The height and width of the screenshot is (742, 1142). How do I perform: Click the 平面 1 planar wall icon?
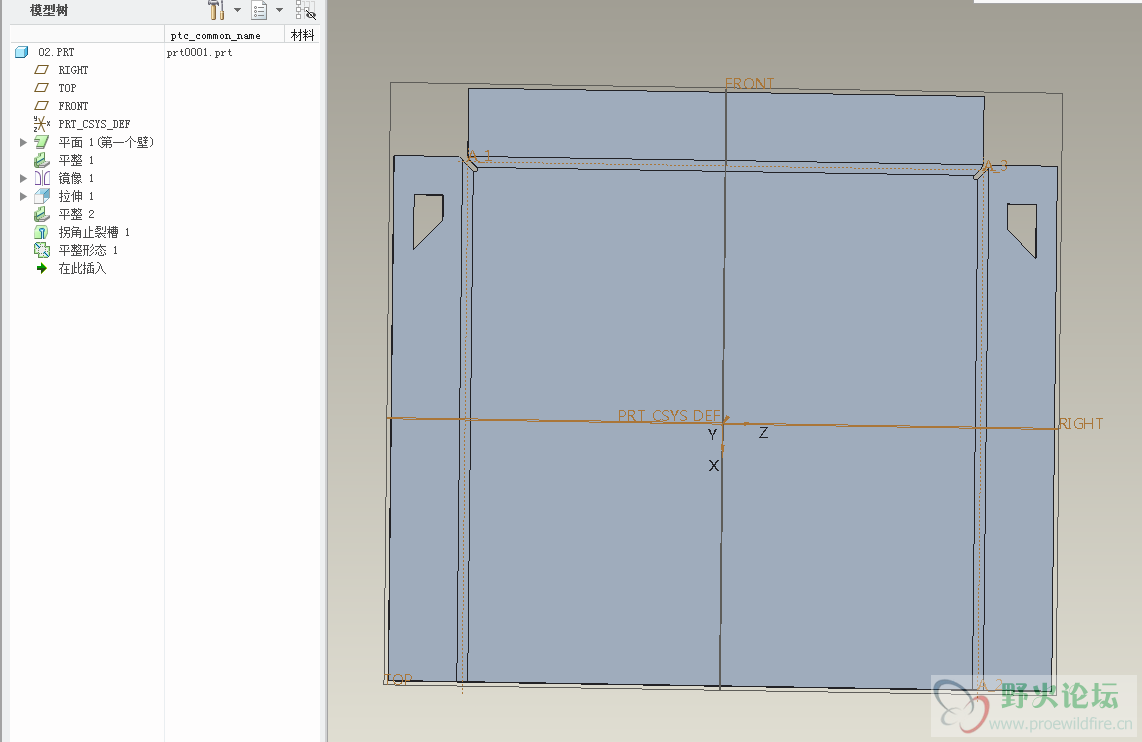point(42,142)
